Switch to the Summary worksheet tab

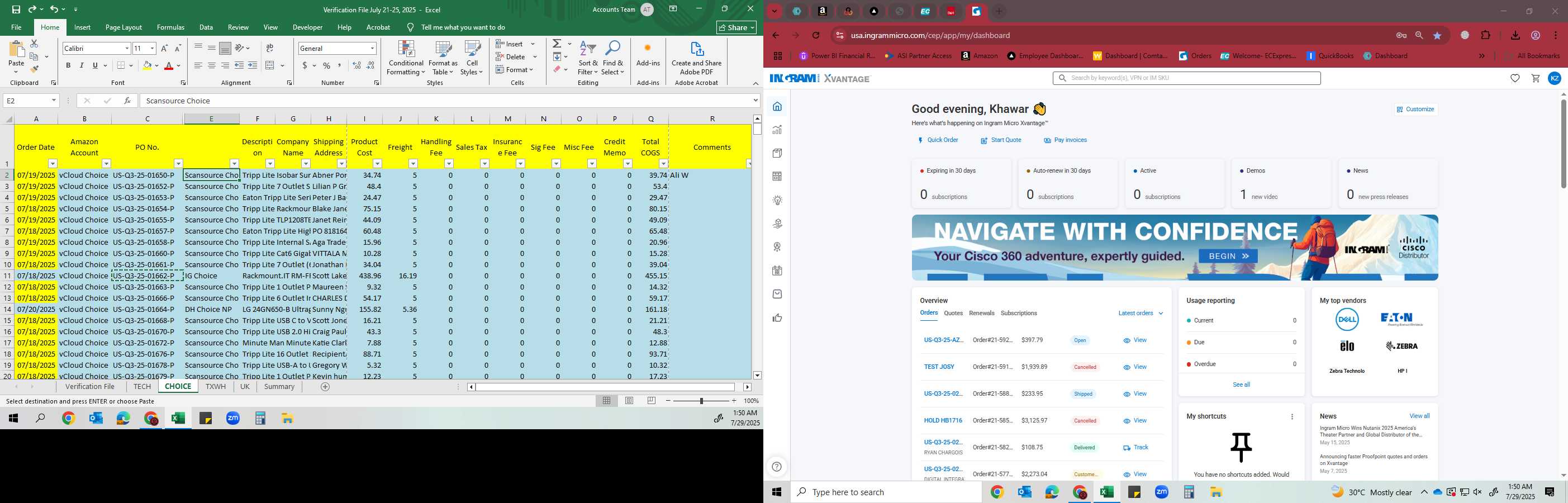279,387
